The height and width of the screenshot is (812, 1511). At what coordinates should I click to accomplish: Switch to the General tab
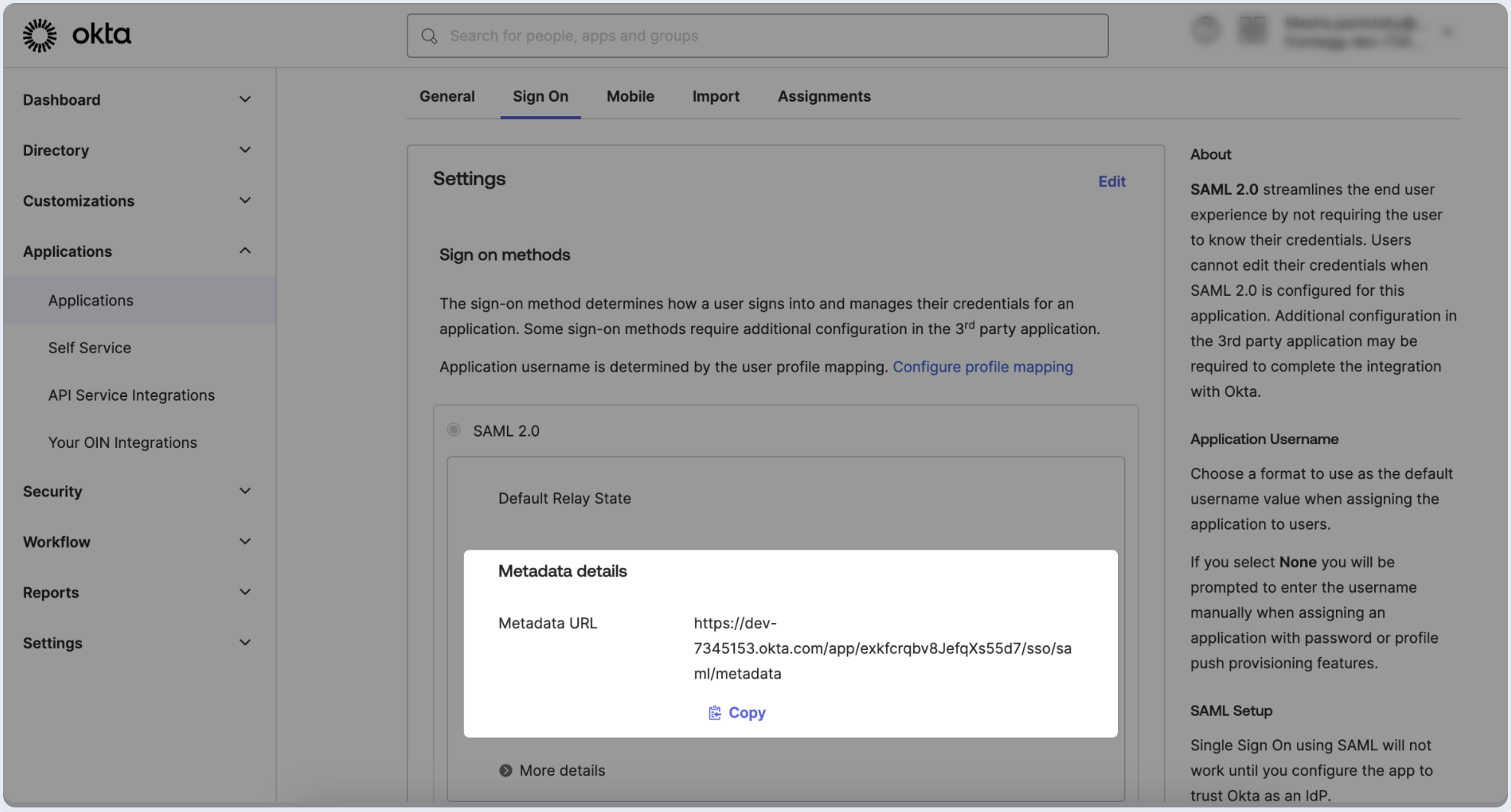[x=447, y=96]
